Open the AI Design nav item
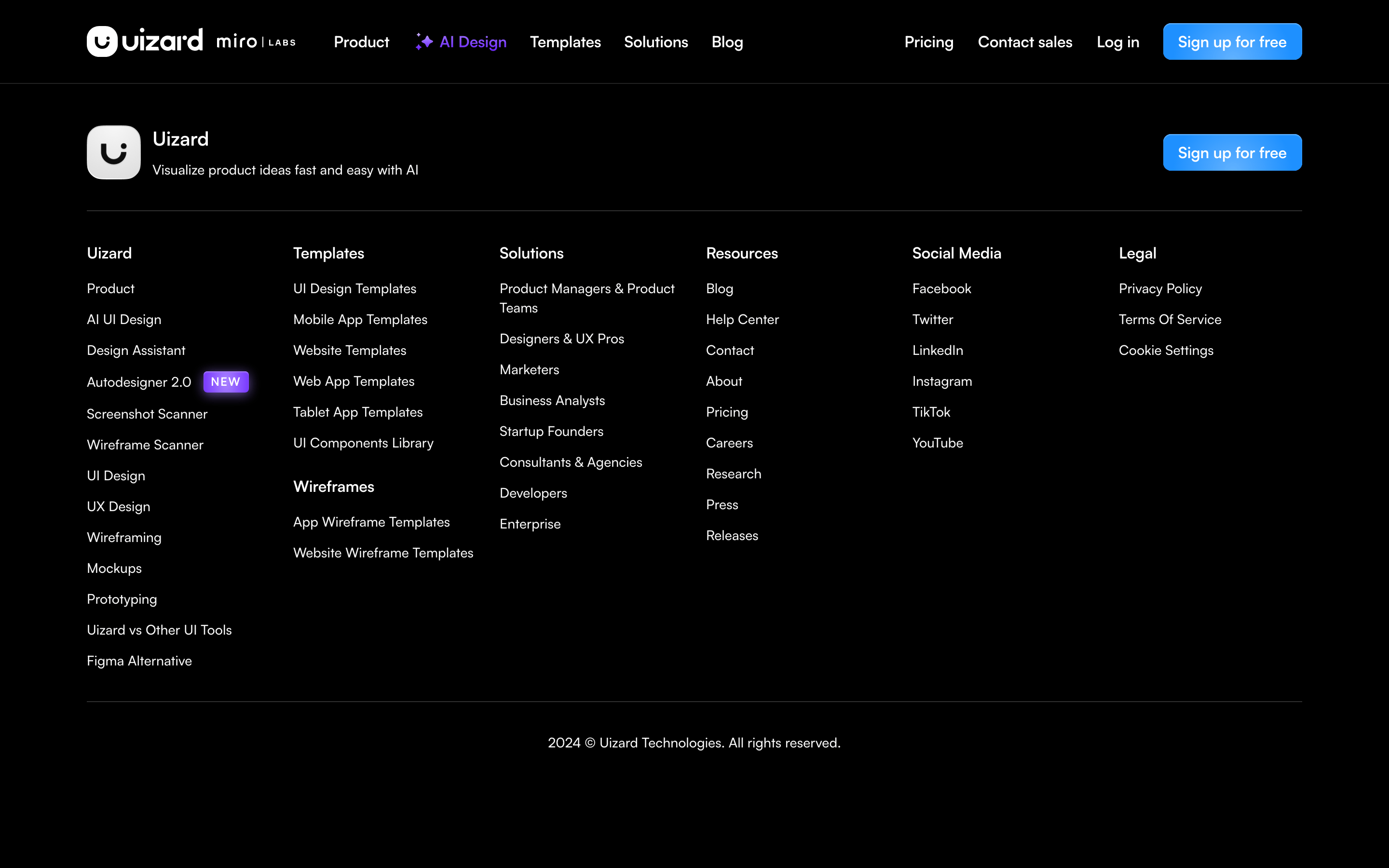Image resolution: width=1389 pixels, height=868 pixels. pos(461,42)
